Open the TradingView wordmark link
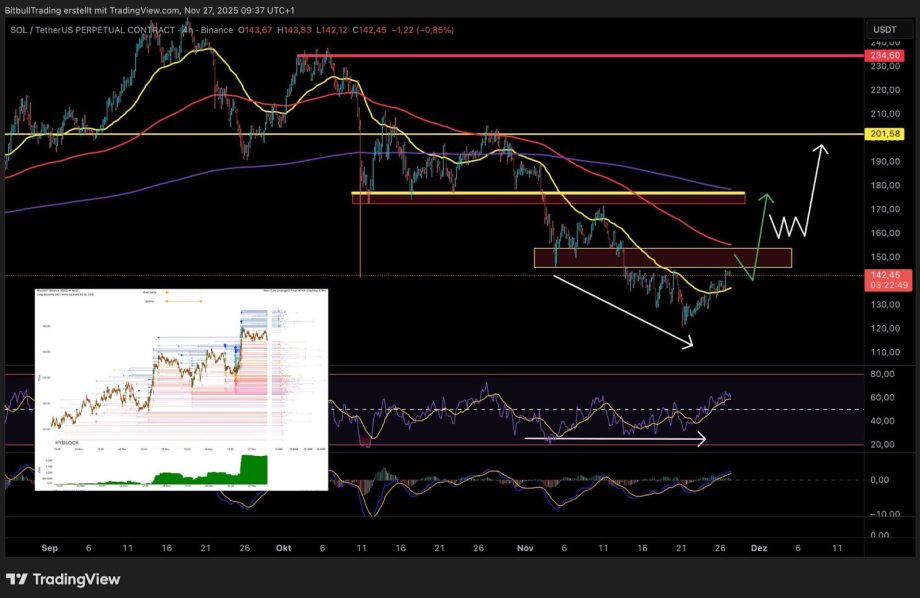The width and height of the screenshot is (920, 598). pyautogui.click(x=76, y=579)
